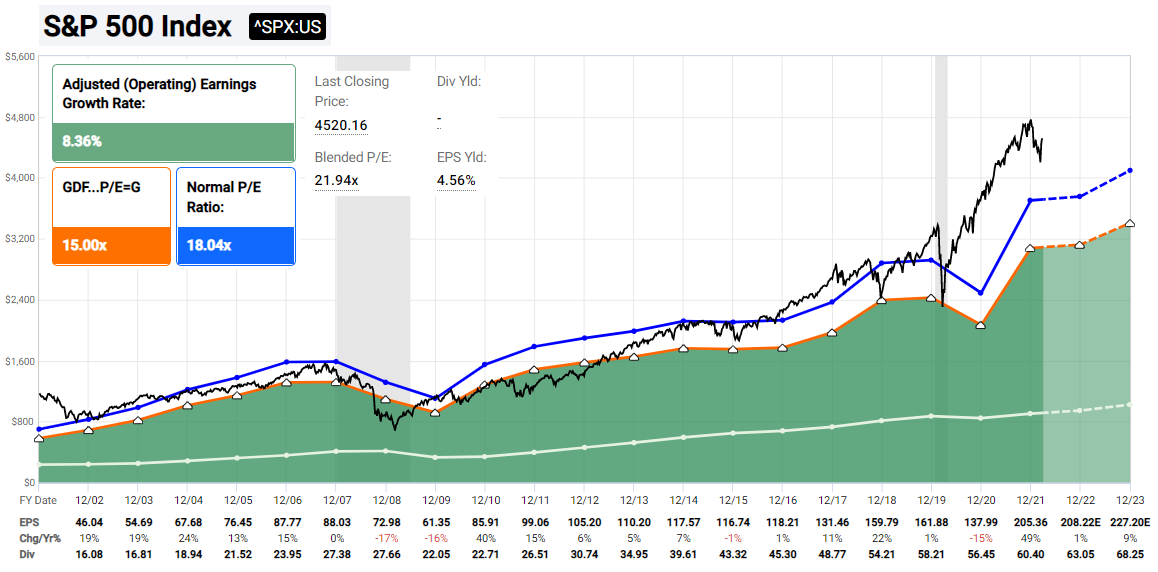
Task: Click EPS value 72.98 for 12/08
Action: tap(386, 522)
